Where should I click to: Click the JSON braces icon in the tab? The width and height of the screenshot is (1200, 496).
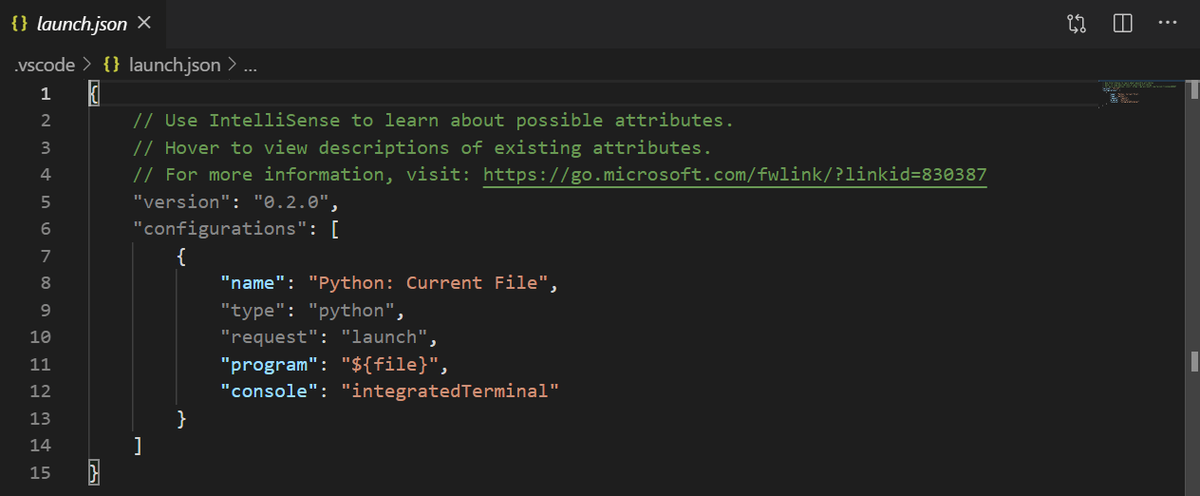(20, 23)
